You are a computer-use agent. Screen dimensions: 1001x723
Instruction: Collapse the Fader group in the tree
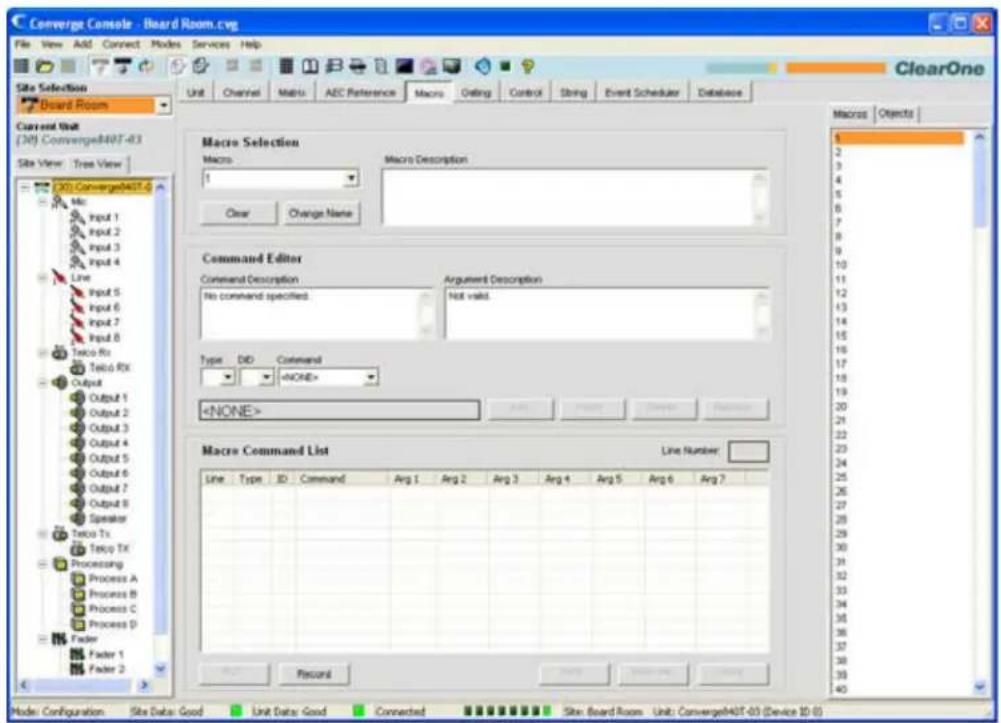(x=43, y=639)
